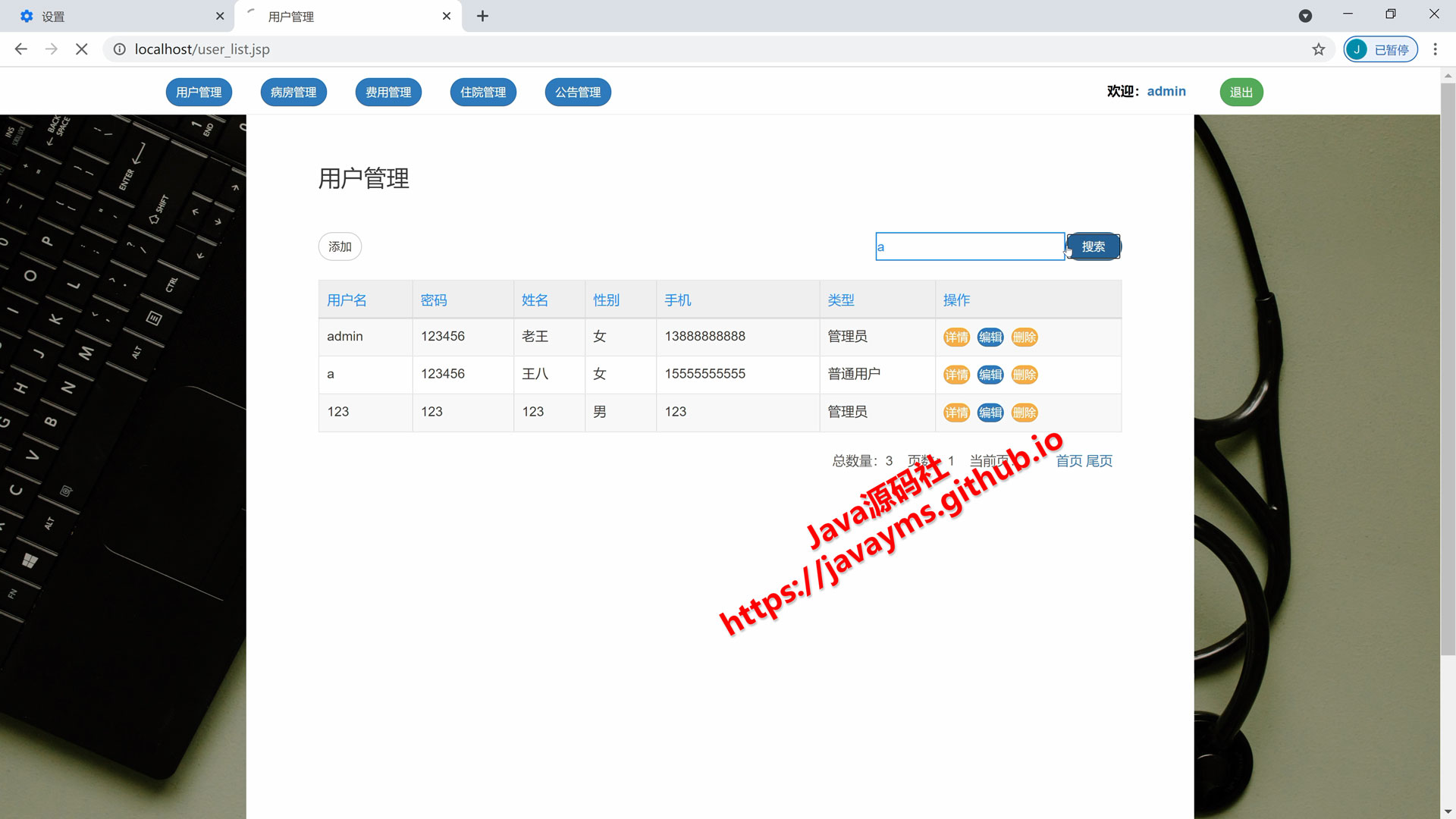Focus the search input field
The height and width of the screenshot is (819, 1456).
click(x=970, y=246)
